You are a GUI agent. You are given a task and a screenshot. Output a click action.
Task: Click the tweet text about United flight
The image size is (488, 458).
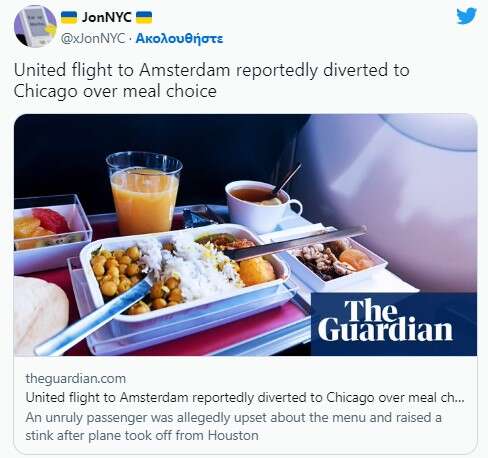tap(211, 80)
